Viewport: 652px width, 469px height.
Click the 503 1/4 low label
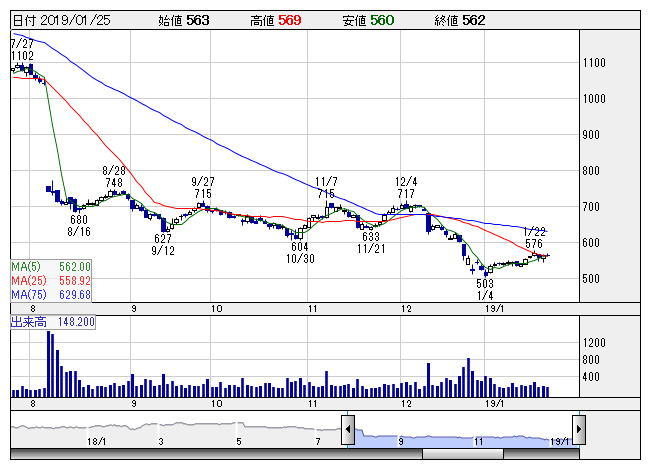[x=485, y=289]
